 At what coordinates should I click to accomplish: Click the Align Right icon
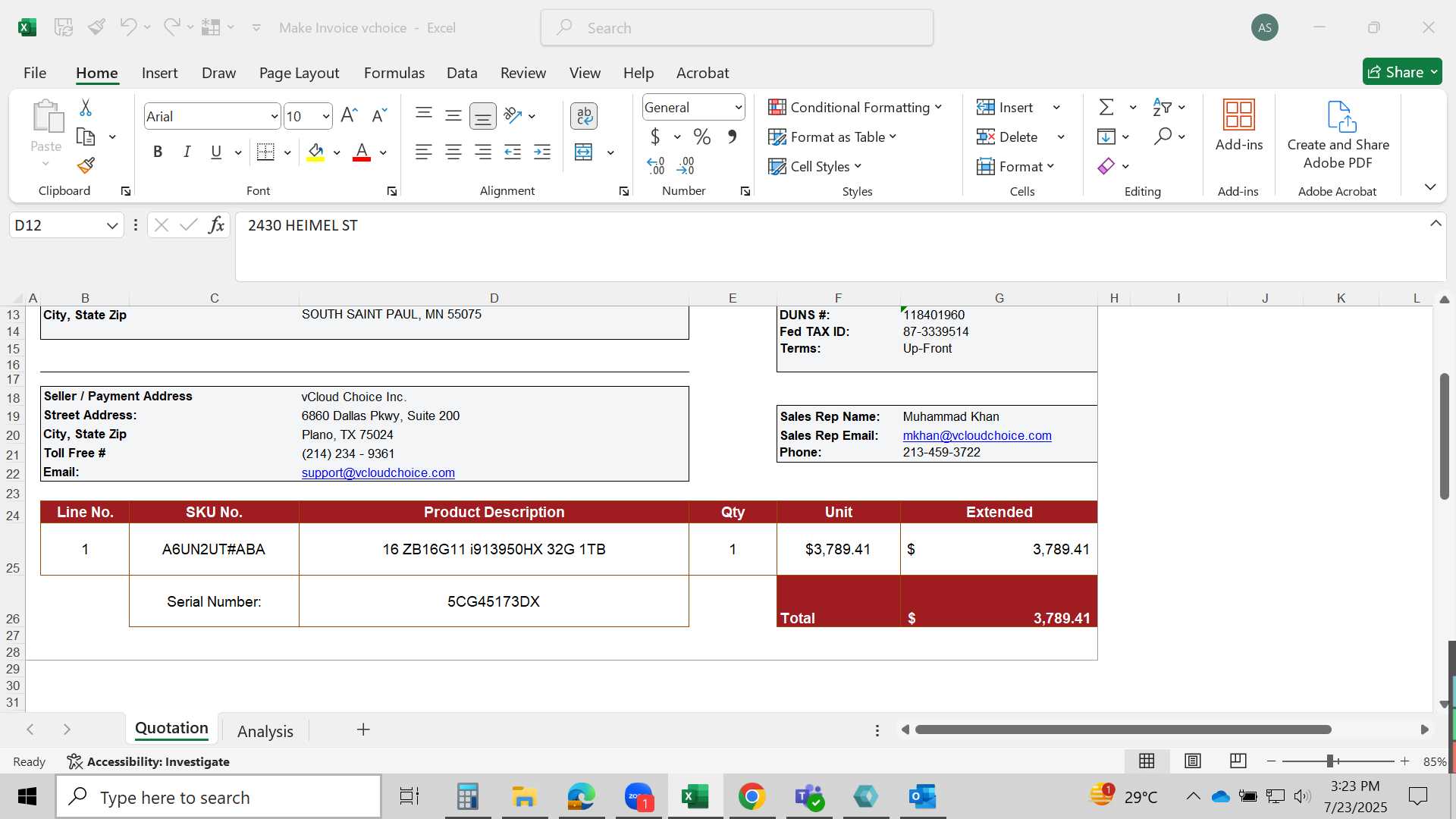[483, 152]
